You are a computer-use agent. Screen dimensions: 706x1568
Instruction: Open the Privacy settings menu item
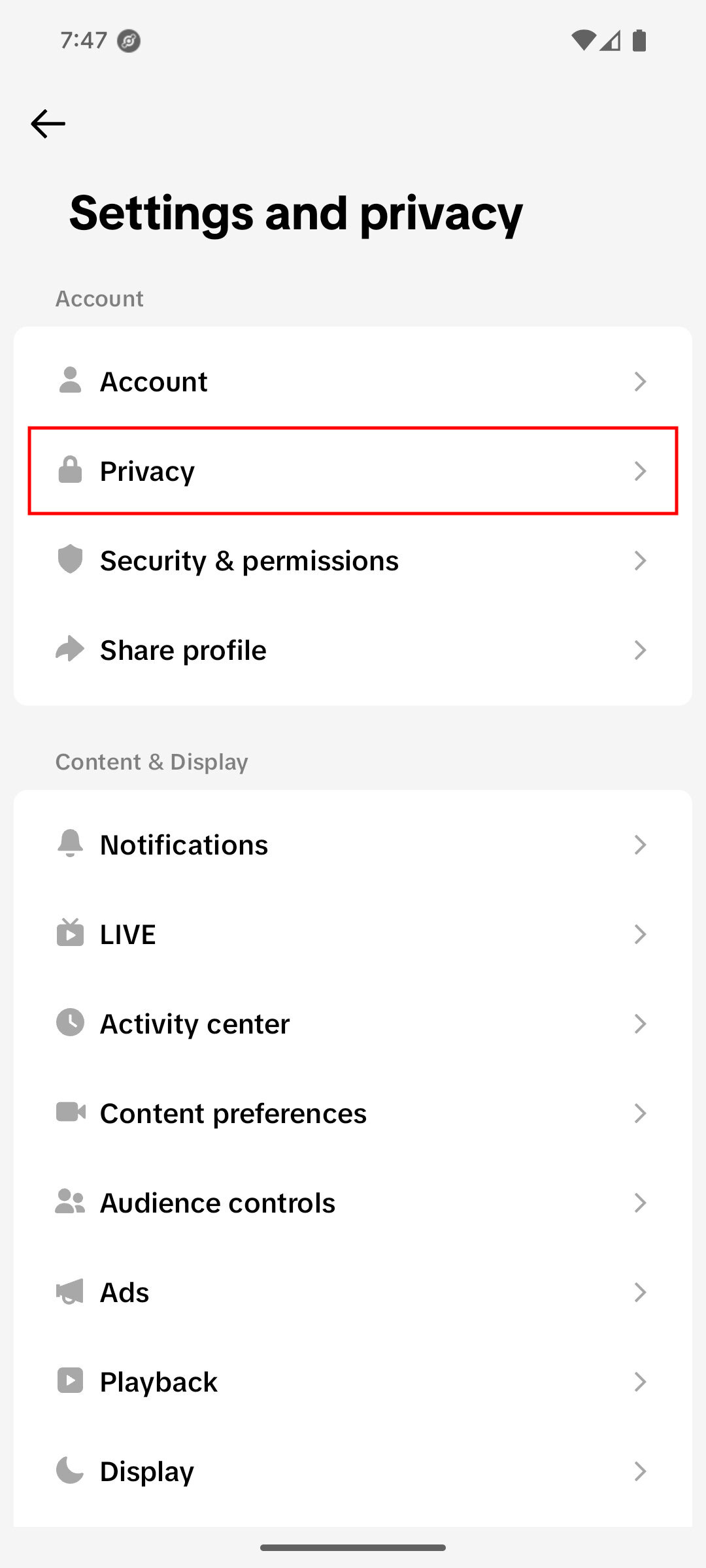click(x=353, y=471)
